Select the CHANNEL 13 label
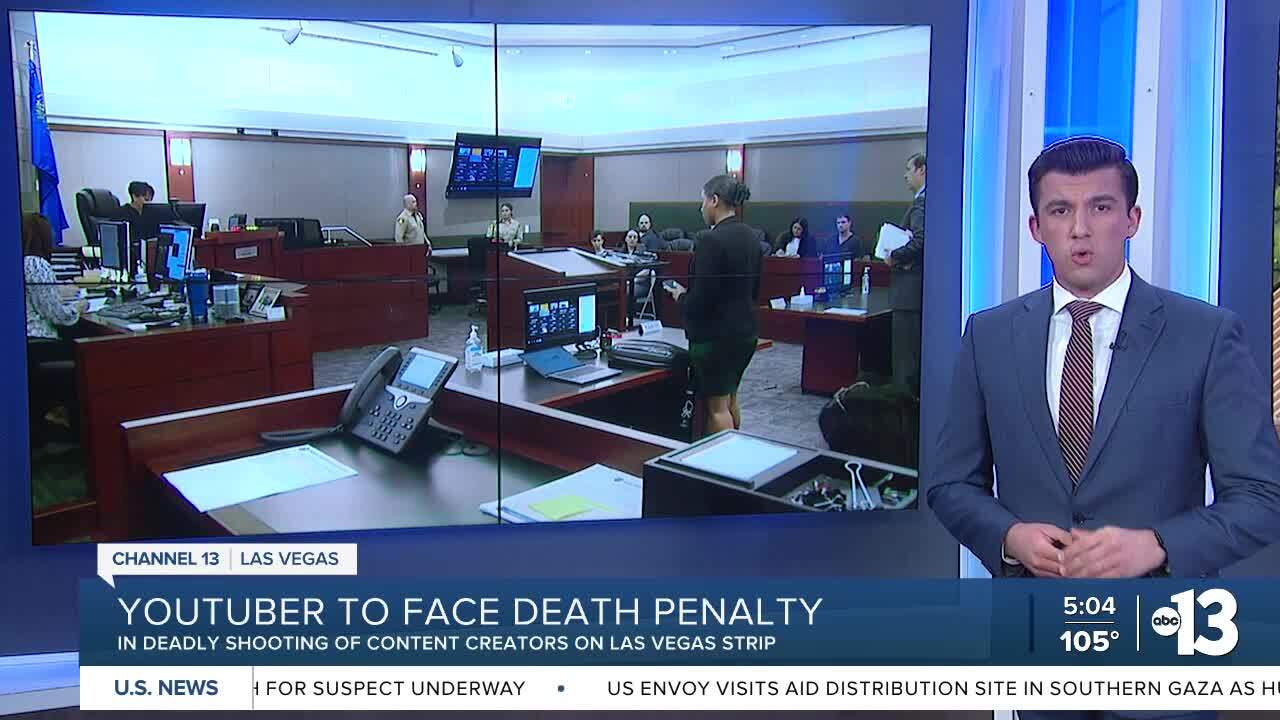Image resolution: width=1280 pixels, height=720 pixels. point(164,559)
